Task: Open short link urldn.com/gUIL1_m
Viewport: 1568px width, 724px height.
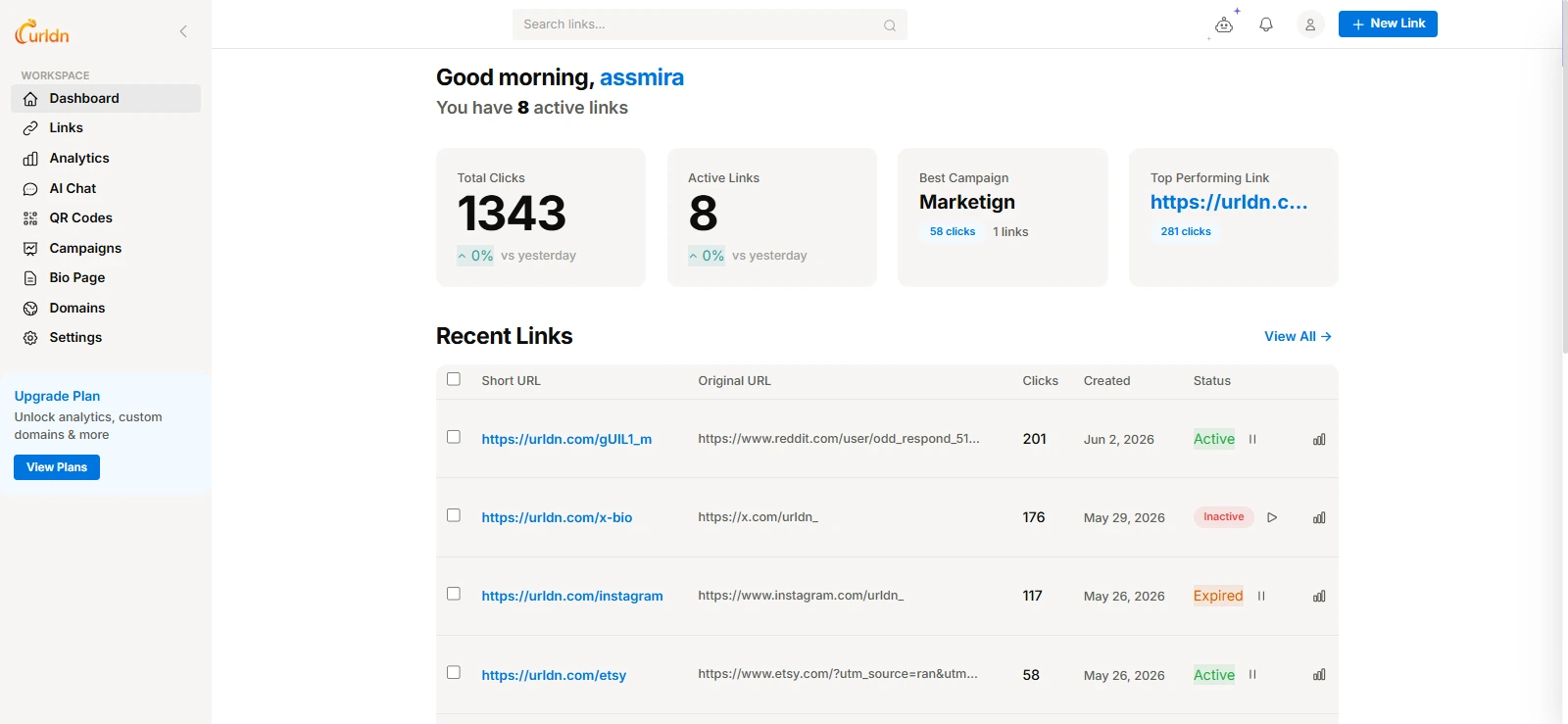Action: click(x=566, y=439)
